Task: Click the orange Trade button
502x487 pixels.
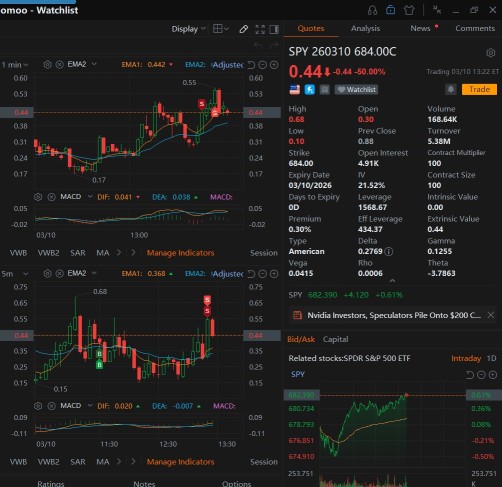Action: (x=479, y=89)
